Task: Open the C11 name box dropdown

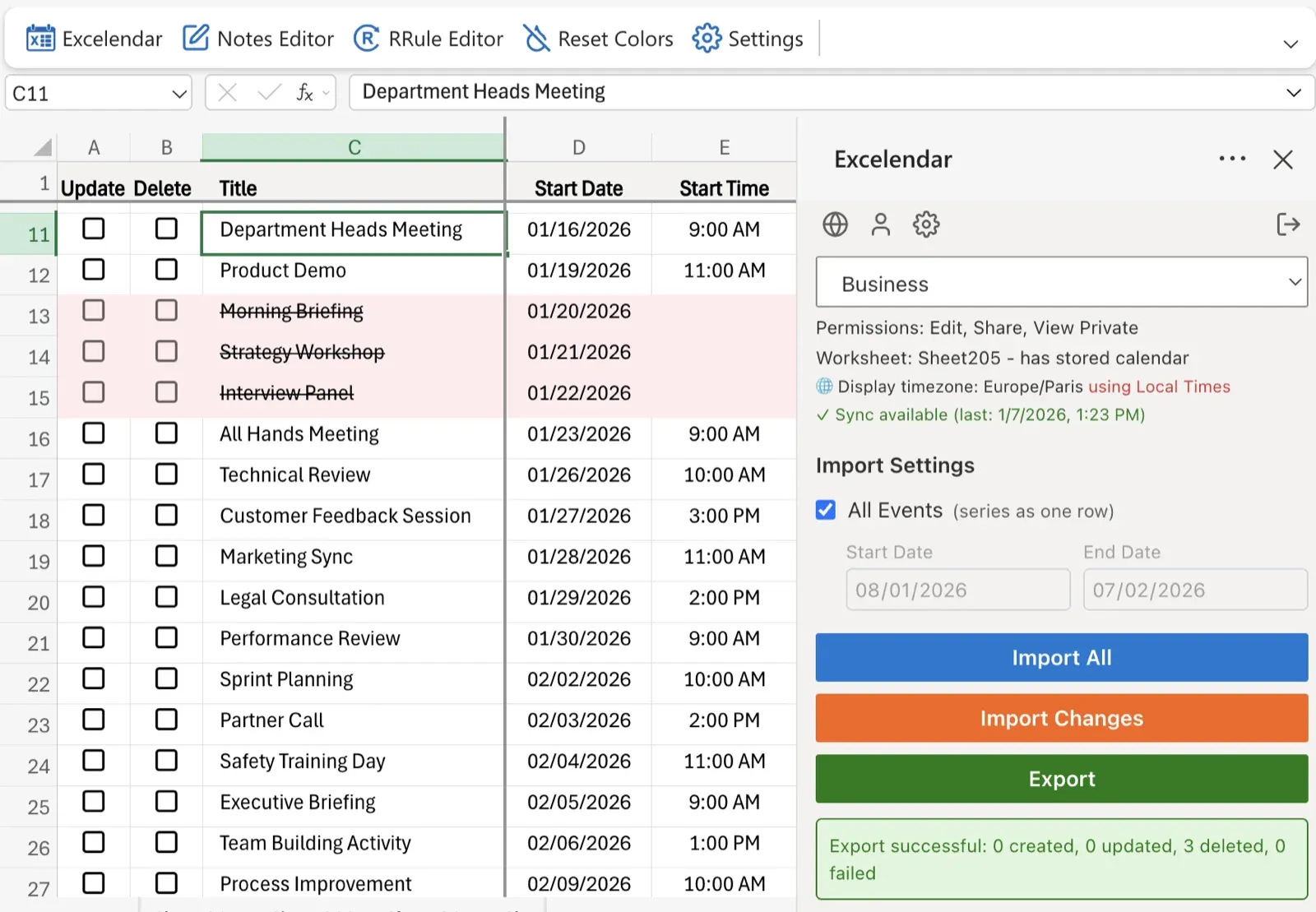Action: pos(179,94)
